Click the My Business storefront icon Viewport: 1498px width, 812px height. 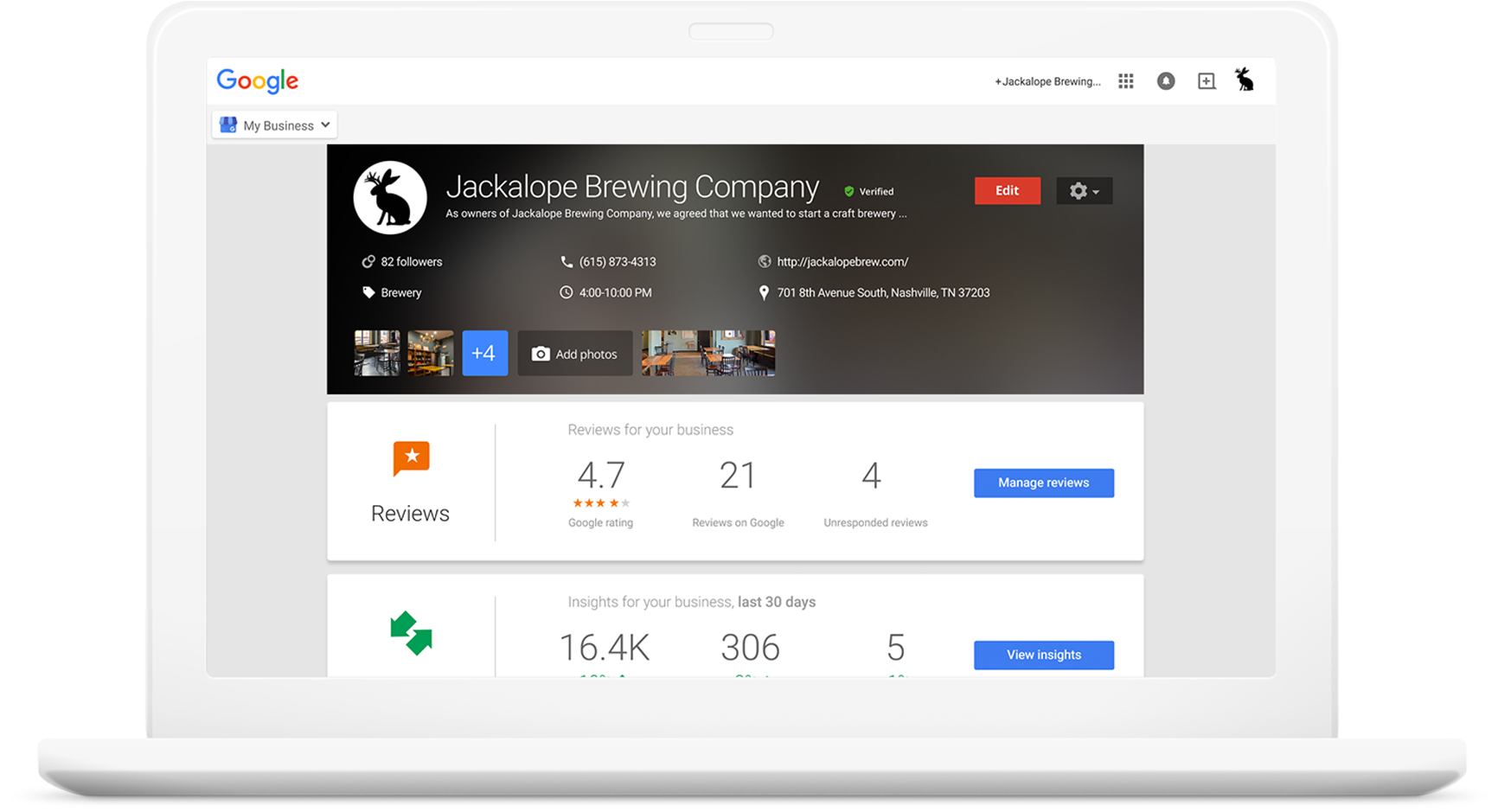point(228,125)
